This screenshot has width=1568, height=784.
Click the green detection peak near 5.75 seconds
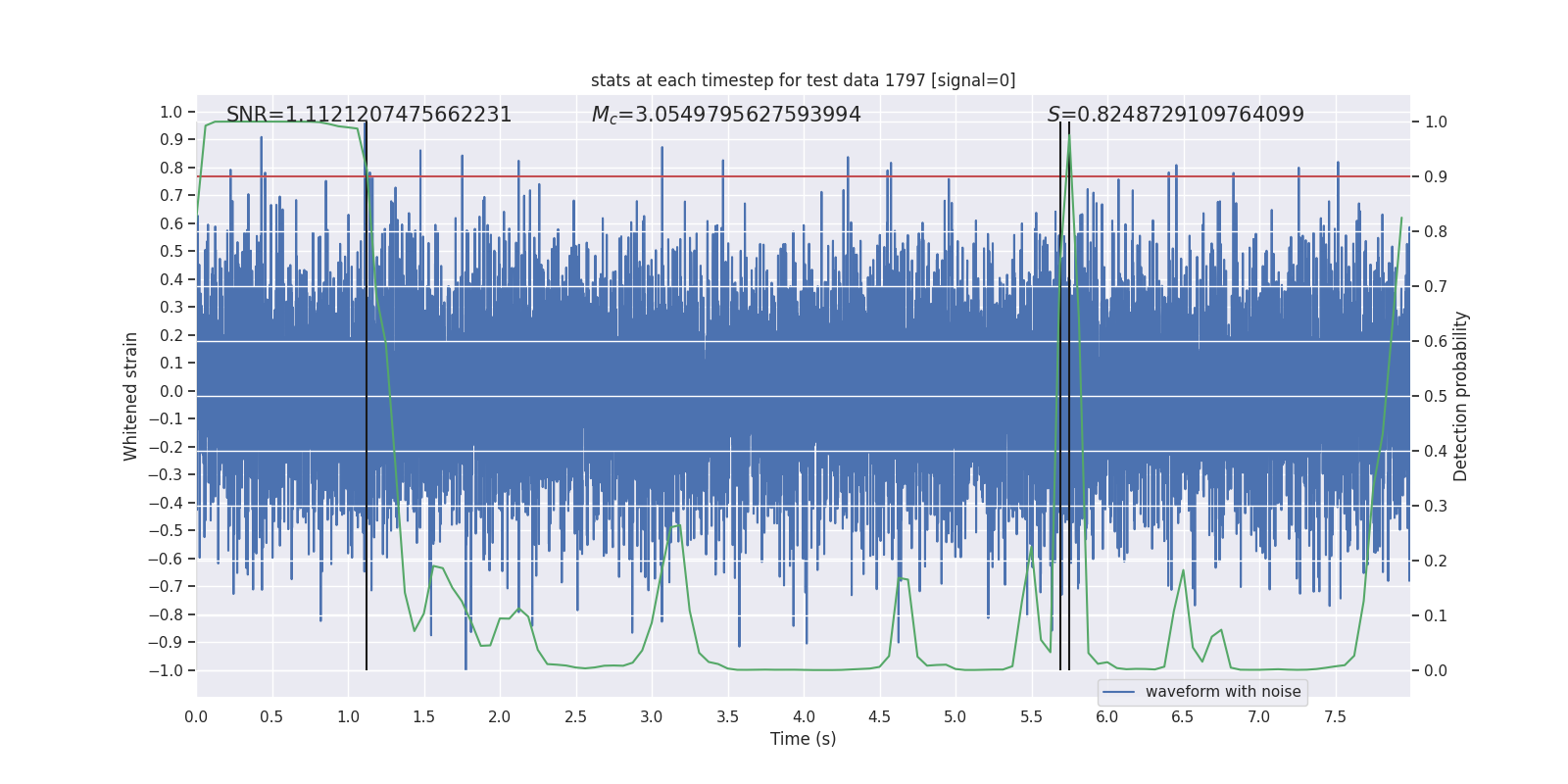(x=1068, y=137)
